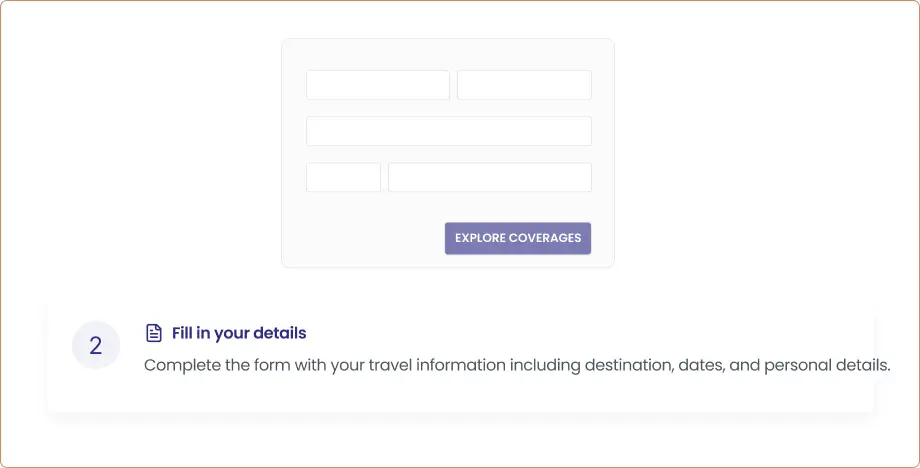Click the bottom-right field above EXPLORE COVERAGES
920x468 pixels.
coord(489,177)
